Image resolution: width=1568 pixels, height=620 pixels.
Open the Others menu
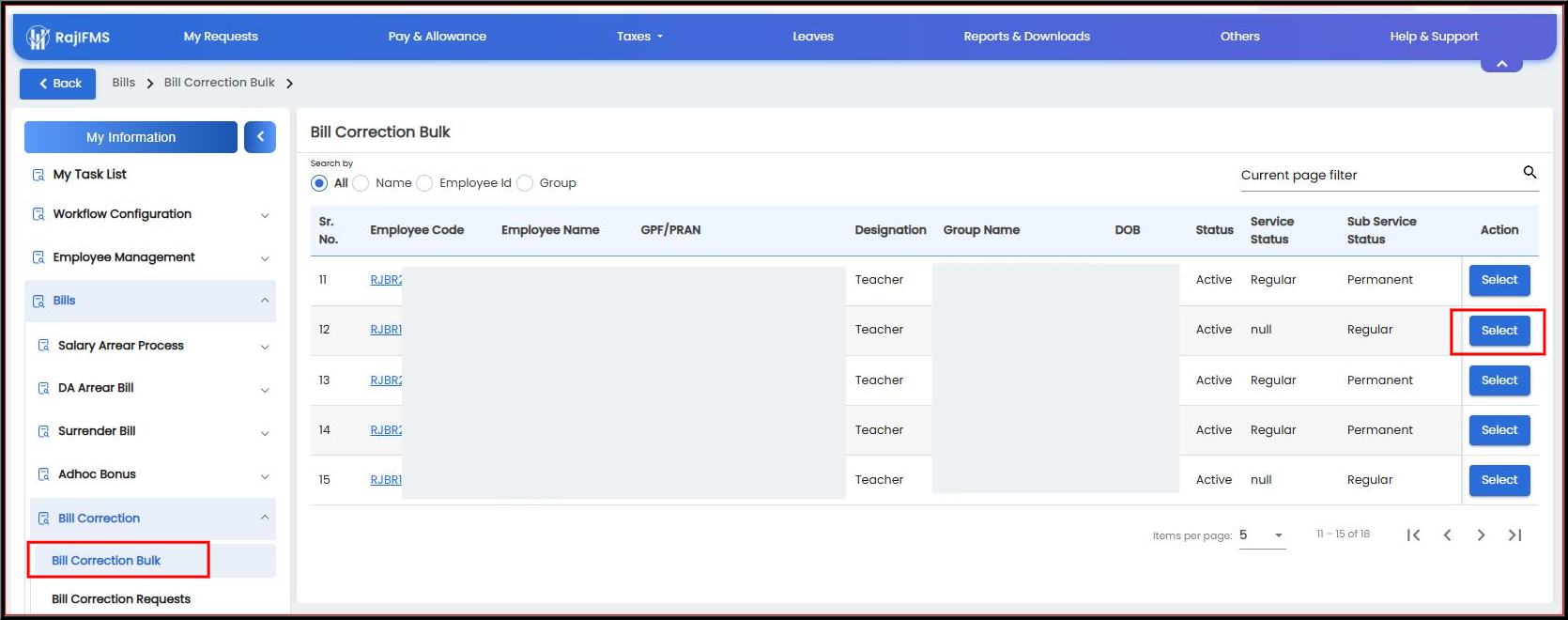[x=1240, y=37]
